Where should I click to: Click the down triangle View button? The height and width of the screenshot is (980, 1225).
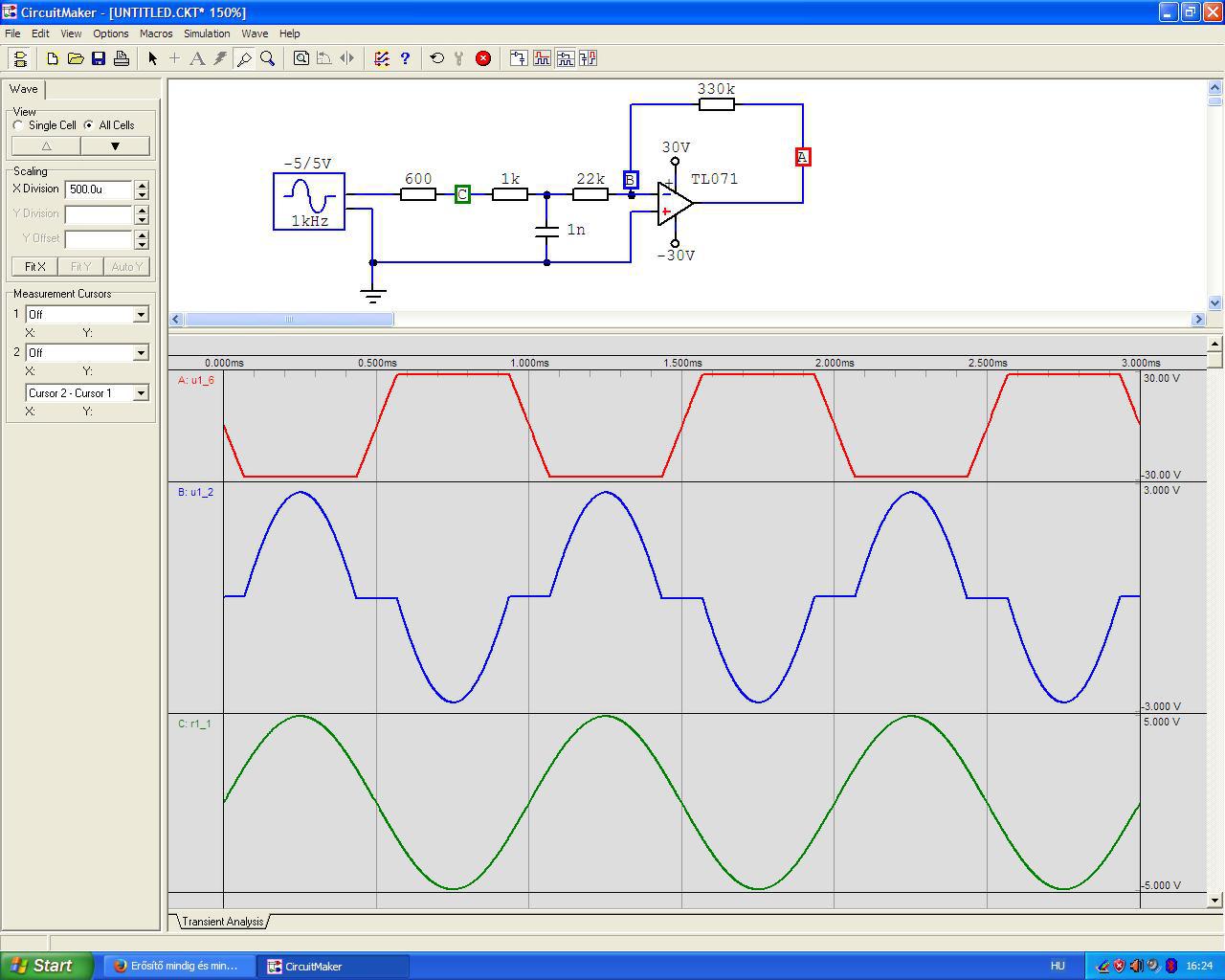pos(115,146)
